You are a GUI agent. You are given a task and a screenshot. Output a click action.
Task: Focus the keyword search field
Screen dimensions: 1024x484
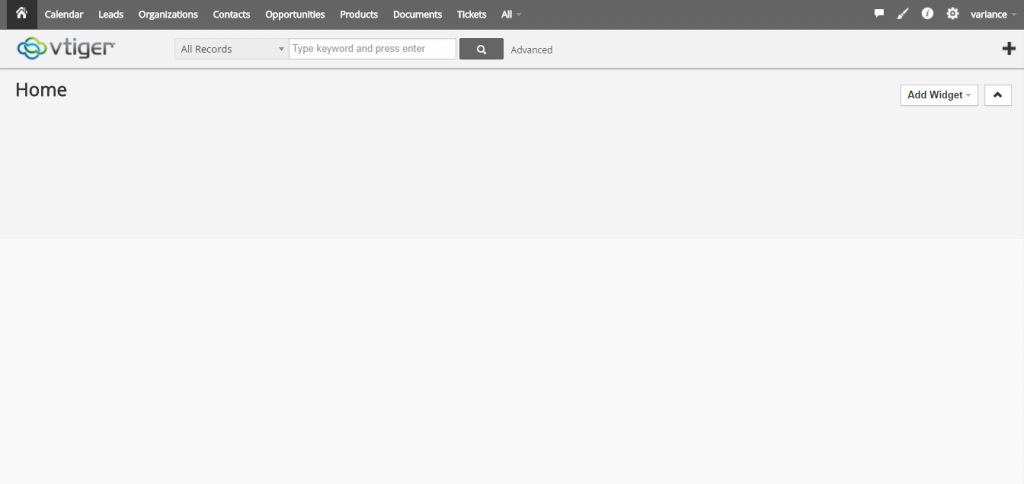pyautogui.click(x=372, y=49)
